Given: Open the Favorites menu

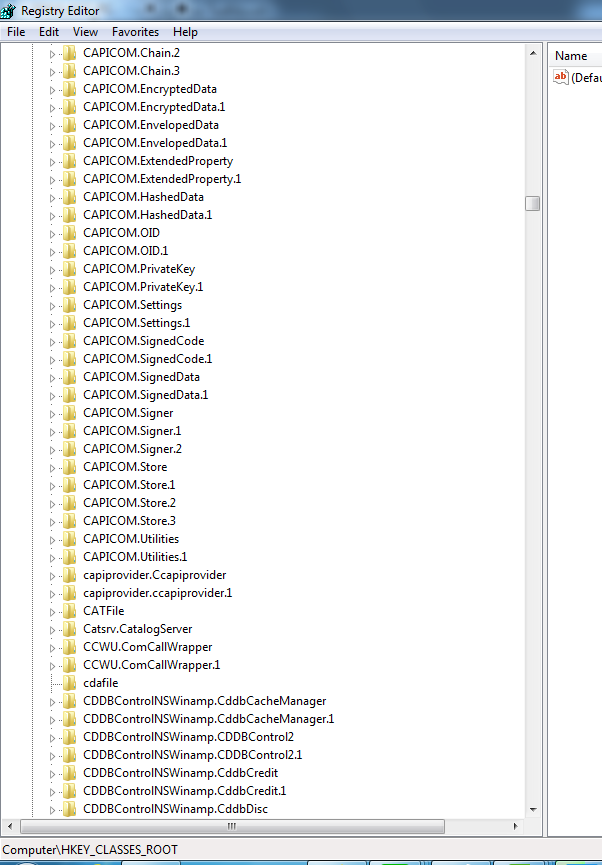Looking at the screenshot, I should point(135,32).
